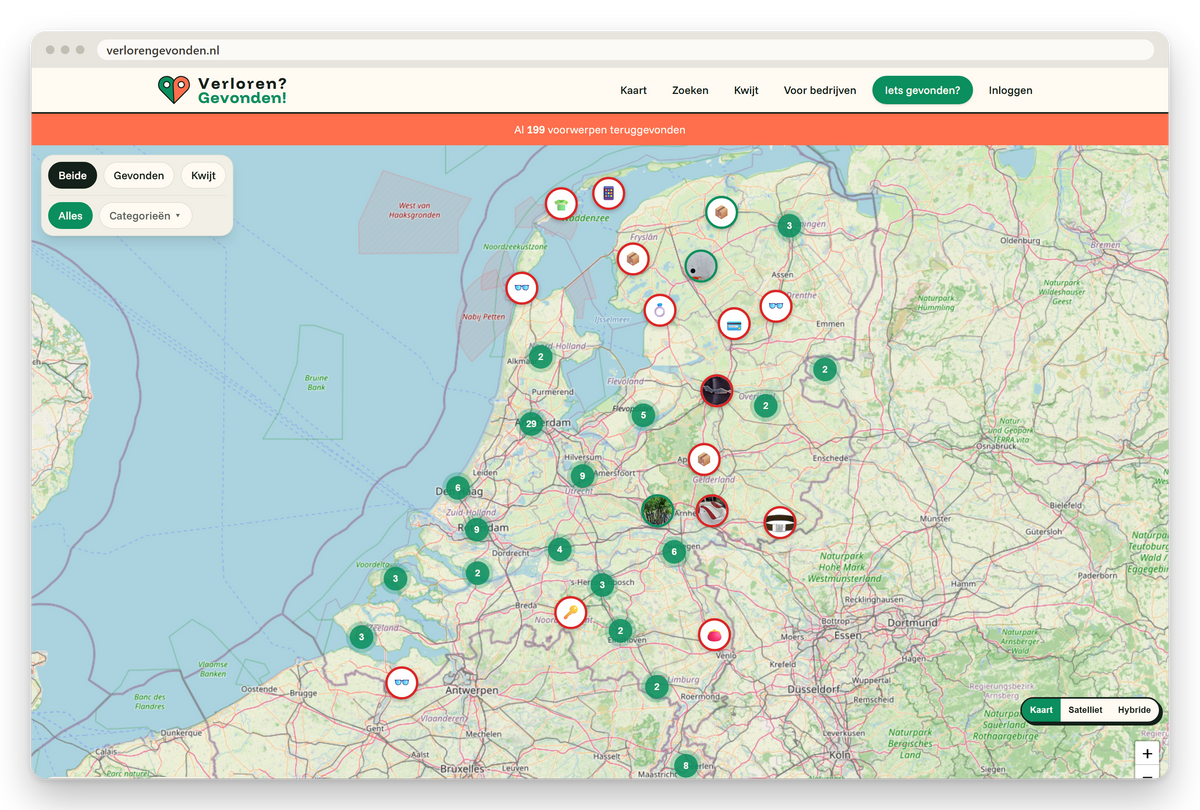Open the glasses marker near Petten coast
The height and width of the screenshot is (810, 1200).
(x=521, y=288)
